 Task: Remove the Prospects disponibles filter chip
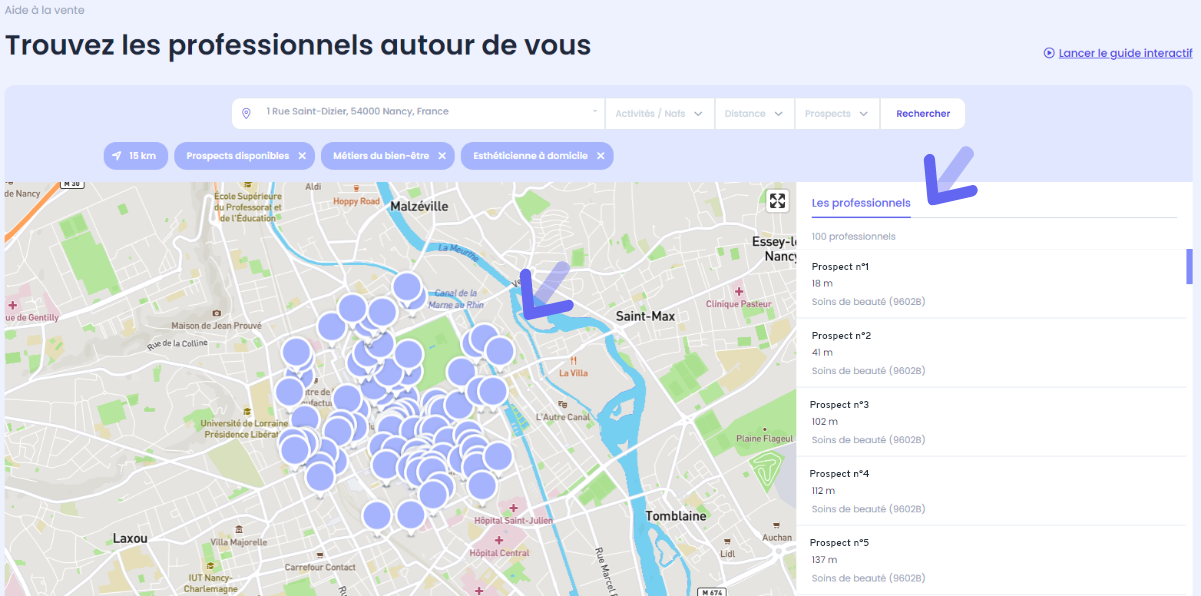(302, 156)
